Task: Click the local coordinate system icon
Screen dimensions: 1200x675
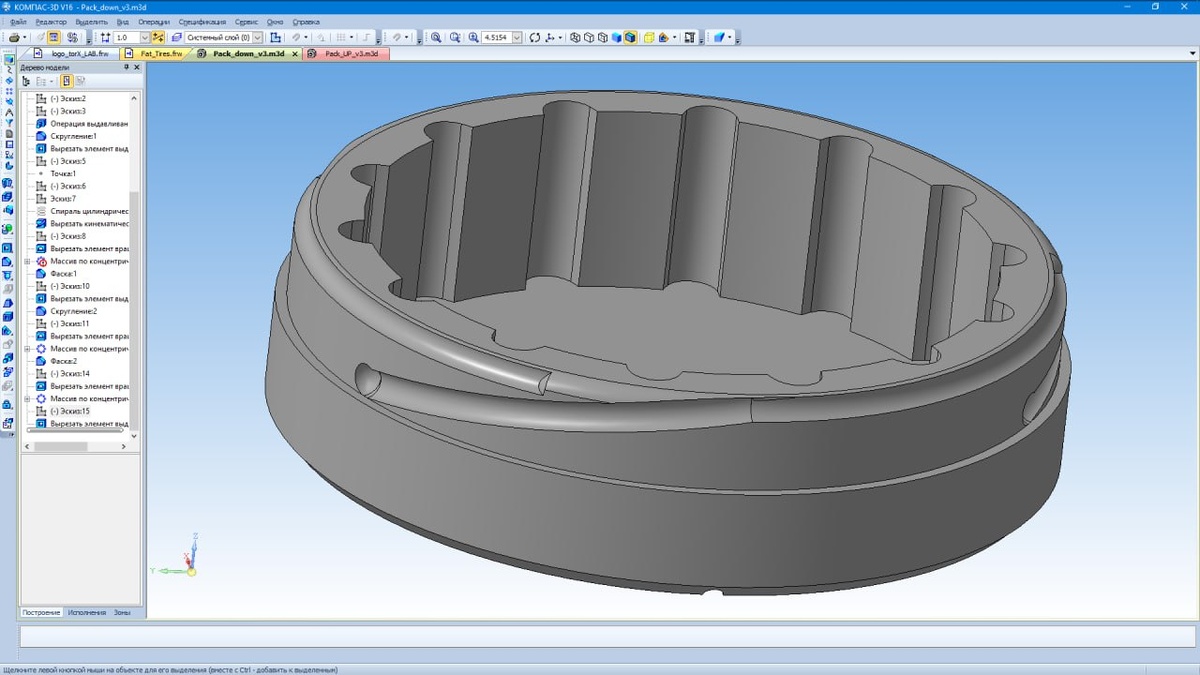Action: [x=275, y=38]
